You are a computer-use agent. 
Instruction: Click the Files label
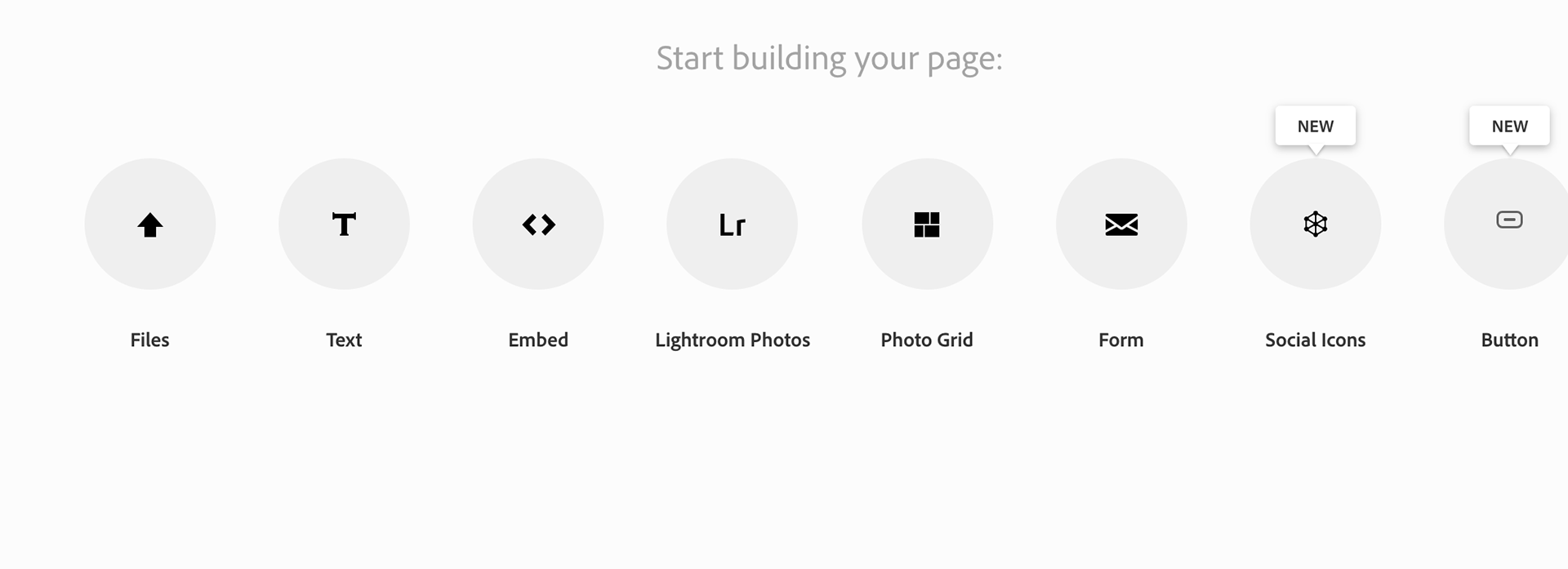(x=150, y=340)
